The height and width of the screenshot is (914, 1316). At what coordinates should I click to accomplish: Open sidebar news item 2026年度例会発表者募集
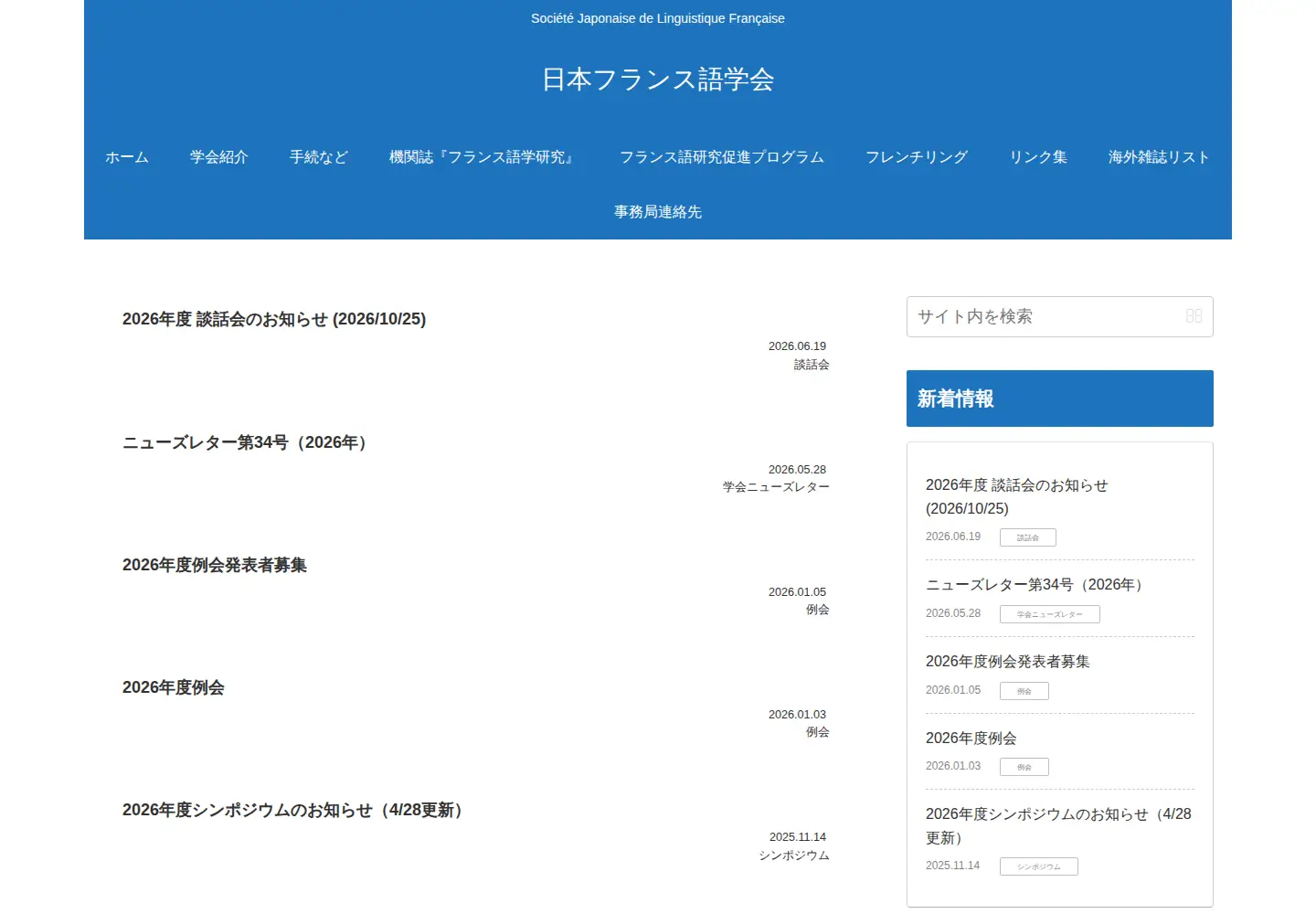click(x=1008, y=662)
